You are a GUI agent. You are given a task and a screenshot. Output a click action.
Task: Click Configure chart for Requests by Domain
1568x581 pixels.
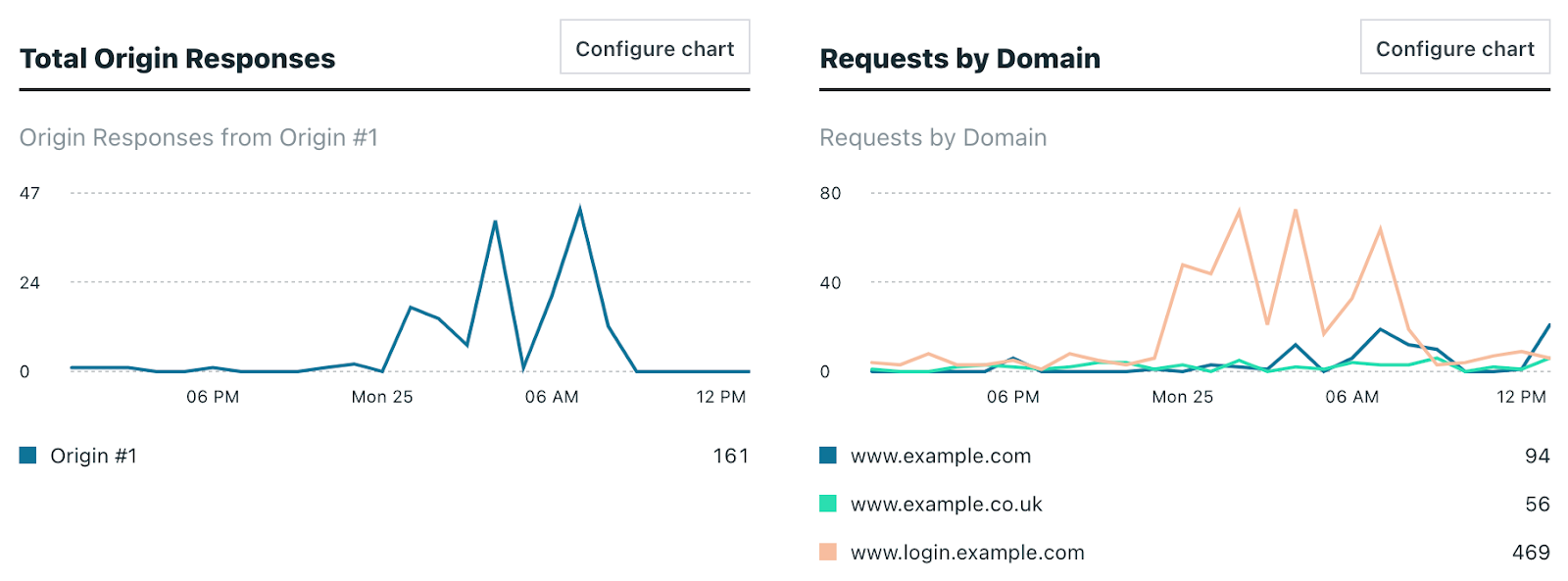click(x=1454, y=46)
